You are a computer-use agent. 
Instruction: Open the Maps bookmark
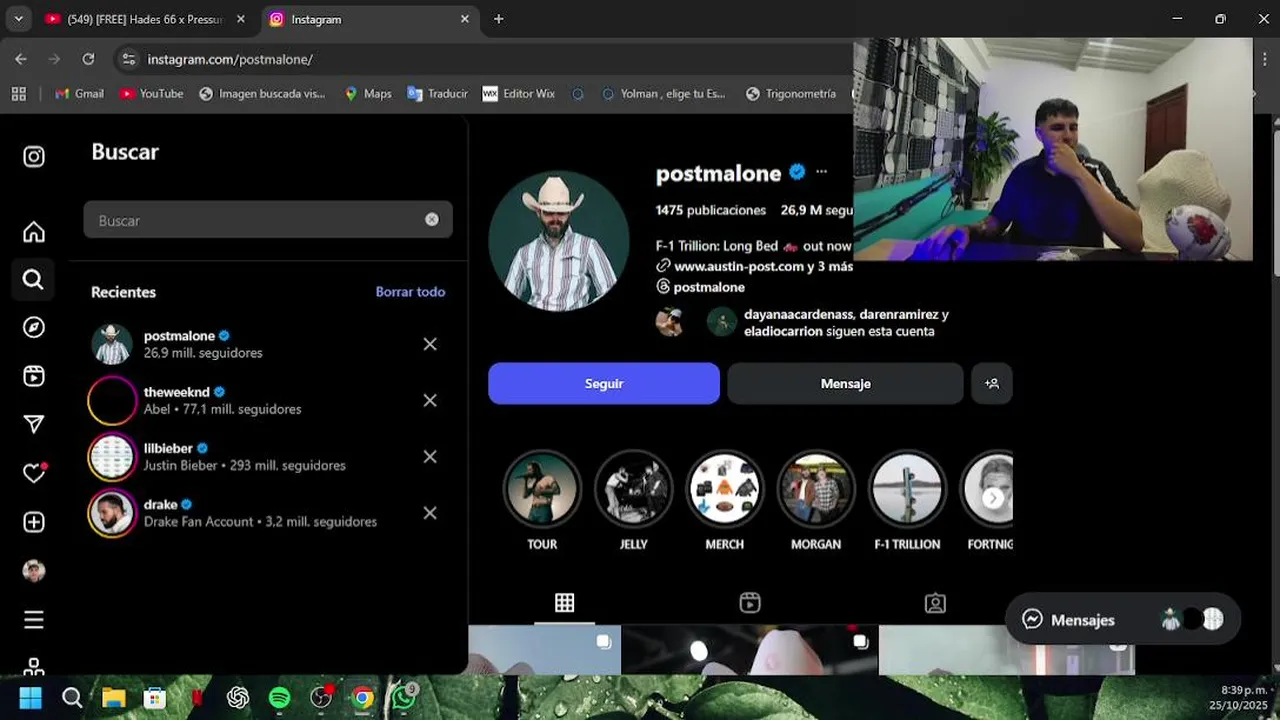click(x=368, y=93)
